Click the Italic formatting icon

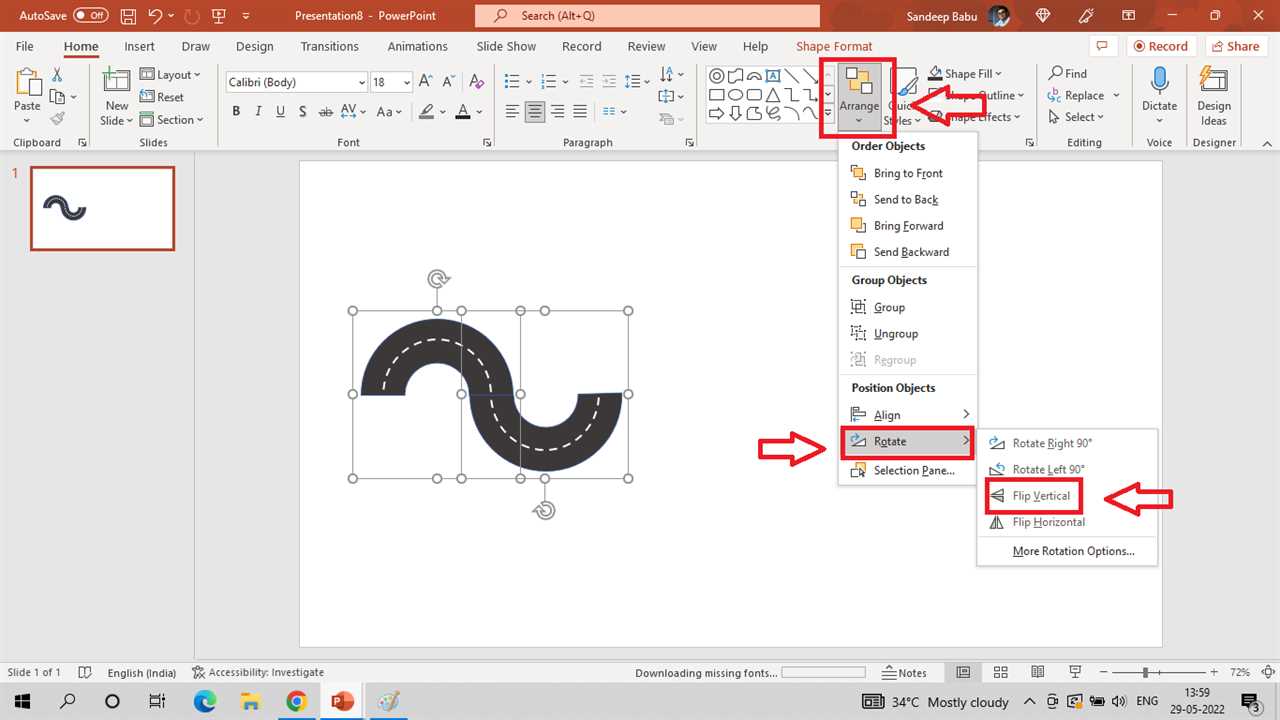click(258, 112)
